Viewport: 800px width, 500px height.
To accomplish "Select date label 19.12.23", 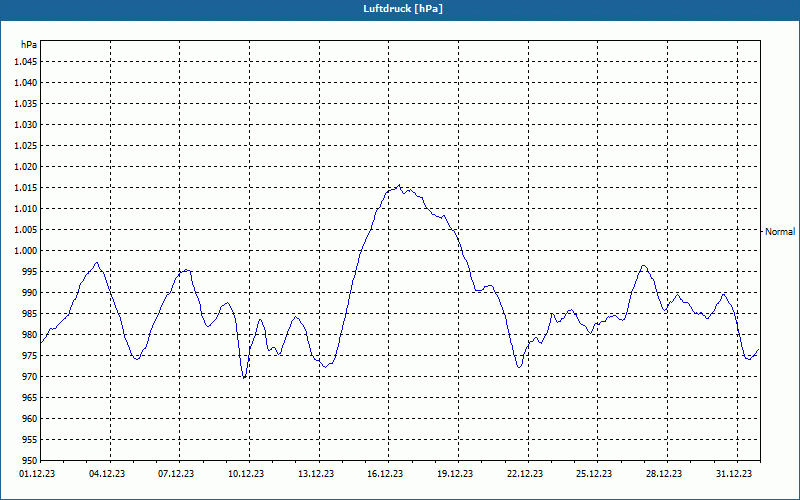I will pyautogui.click(x=455, y=474).
